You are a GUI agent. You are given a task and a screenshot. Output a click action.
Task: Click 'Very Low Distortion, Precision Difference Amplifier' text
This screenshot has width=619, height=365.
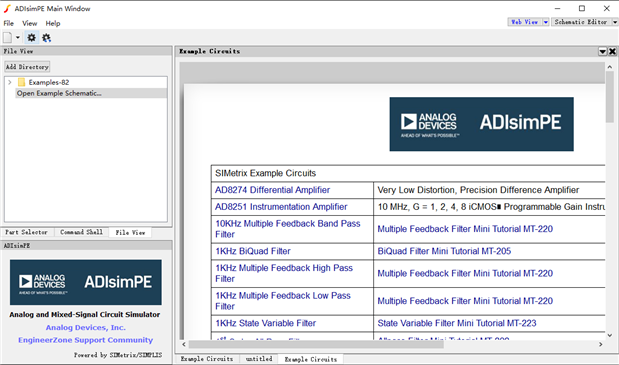click(478, 190)
